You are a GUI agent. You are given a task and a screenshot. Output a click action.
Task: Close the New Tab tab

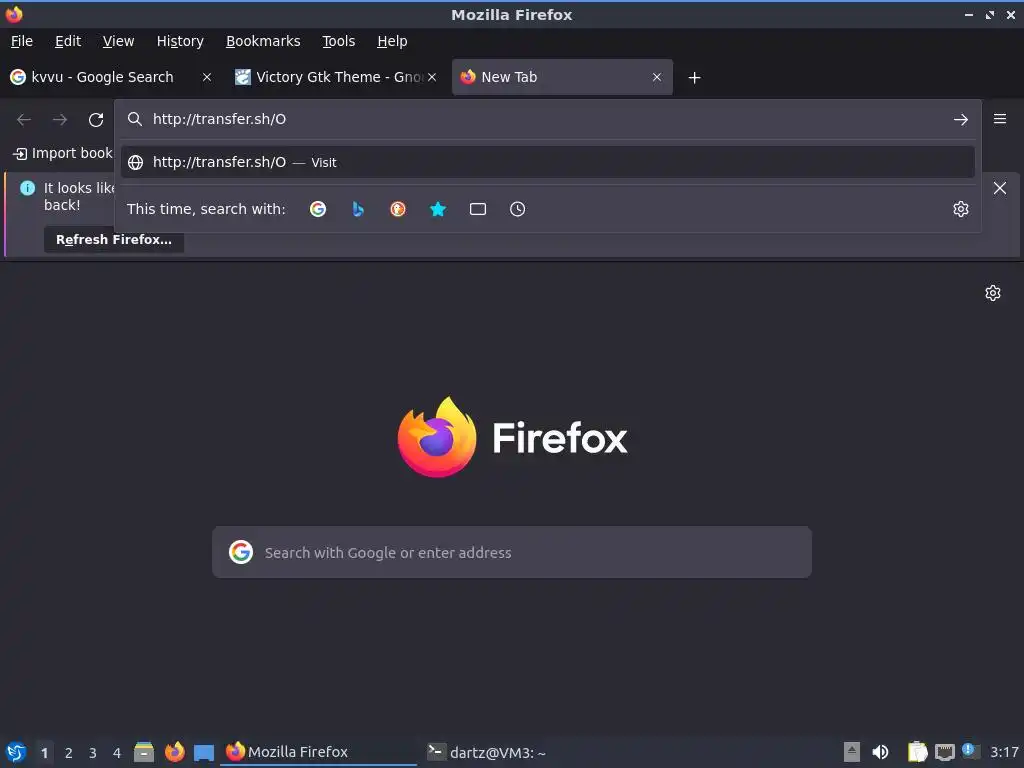[657, 77]
